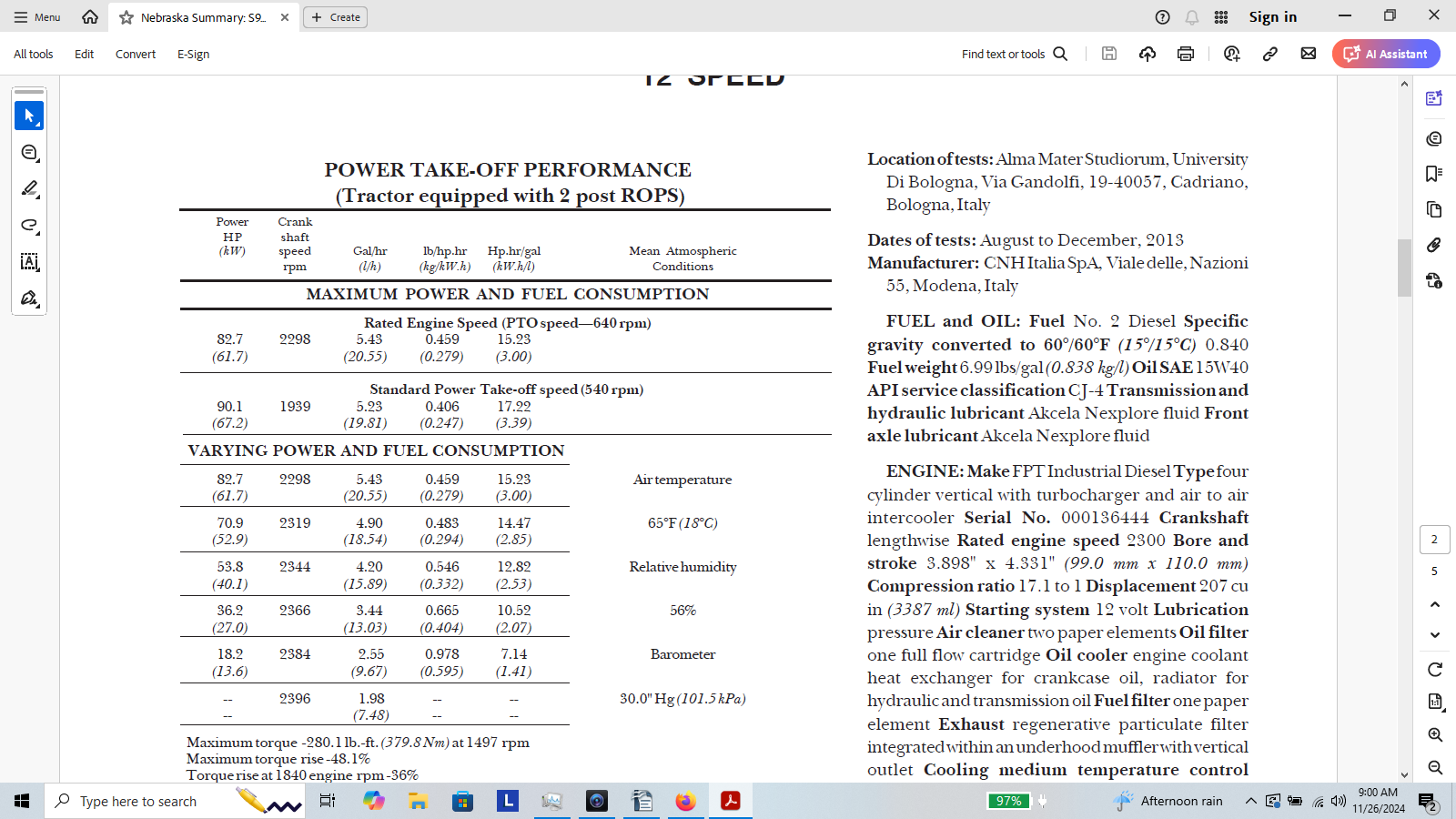Screen dimensions: 1456x819
Task: Rotate the page view
Action: coord(1435,670)
